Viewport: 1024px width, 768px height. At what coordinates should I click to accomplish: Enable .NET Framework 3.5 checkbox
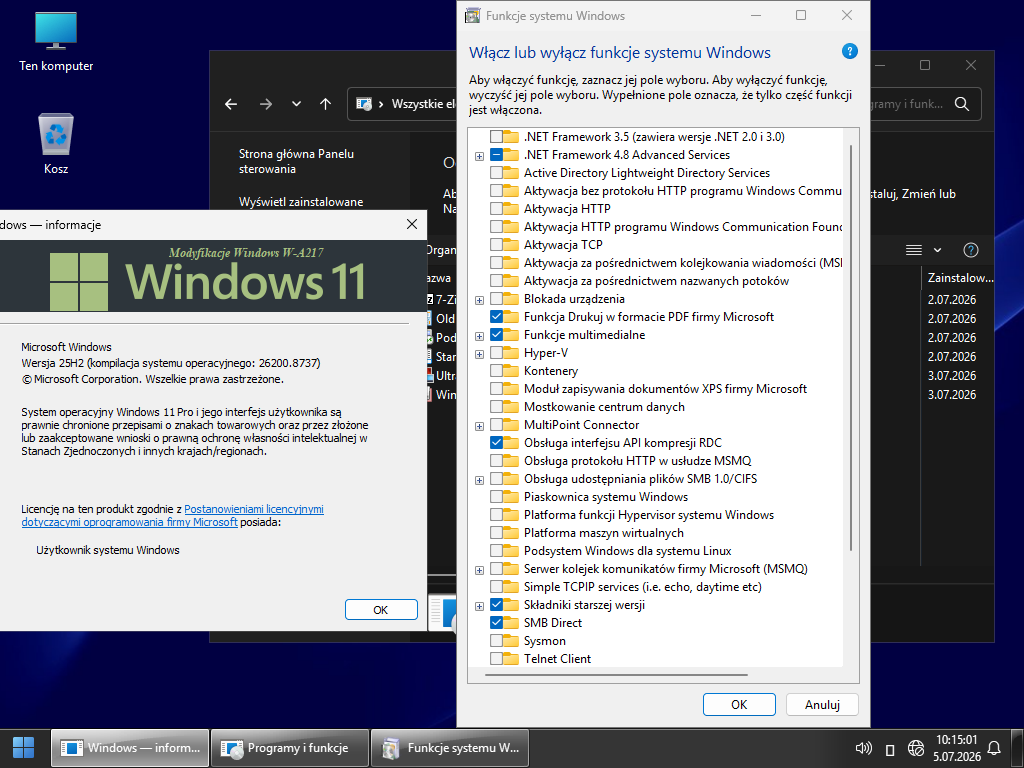(496, 136)
